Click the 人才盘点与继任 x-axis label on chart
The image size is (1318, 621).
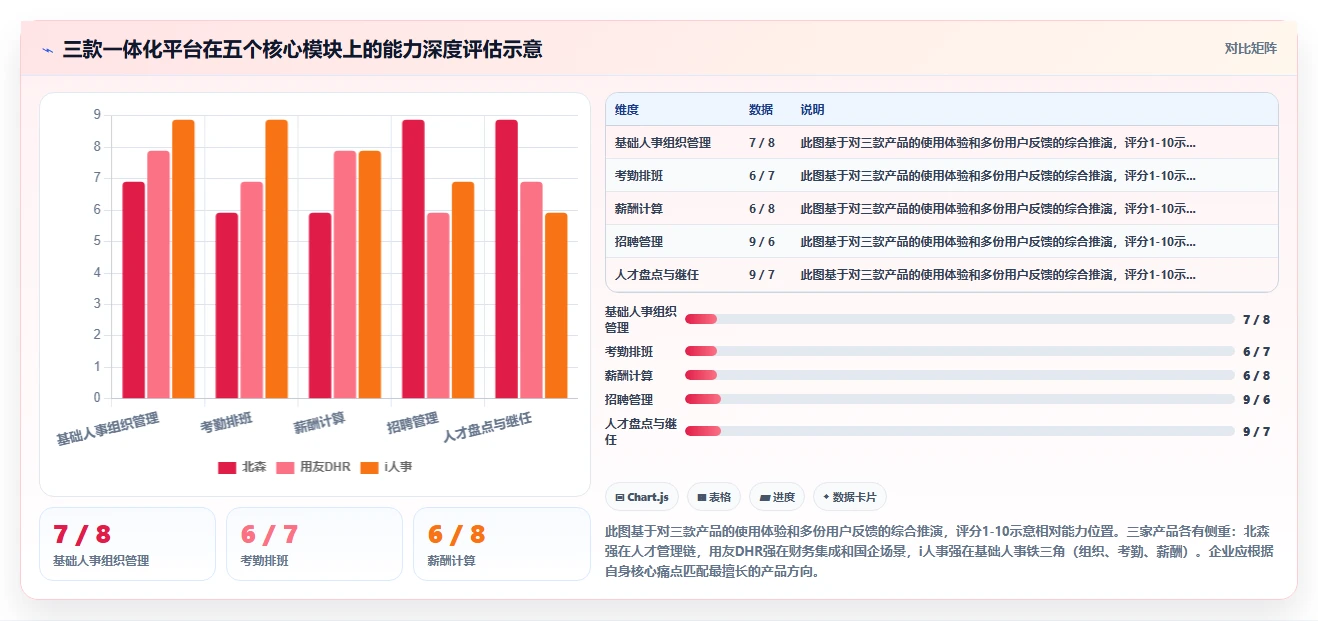pos(487,427)
